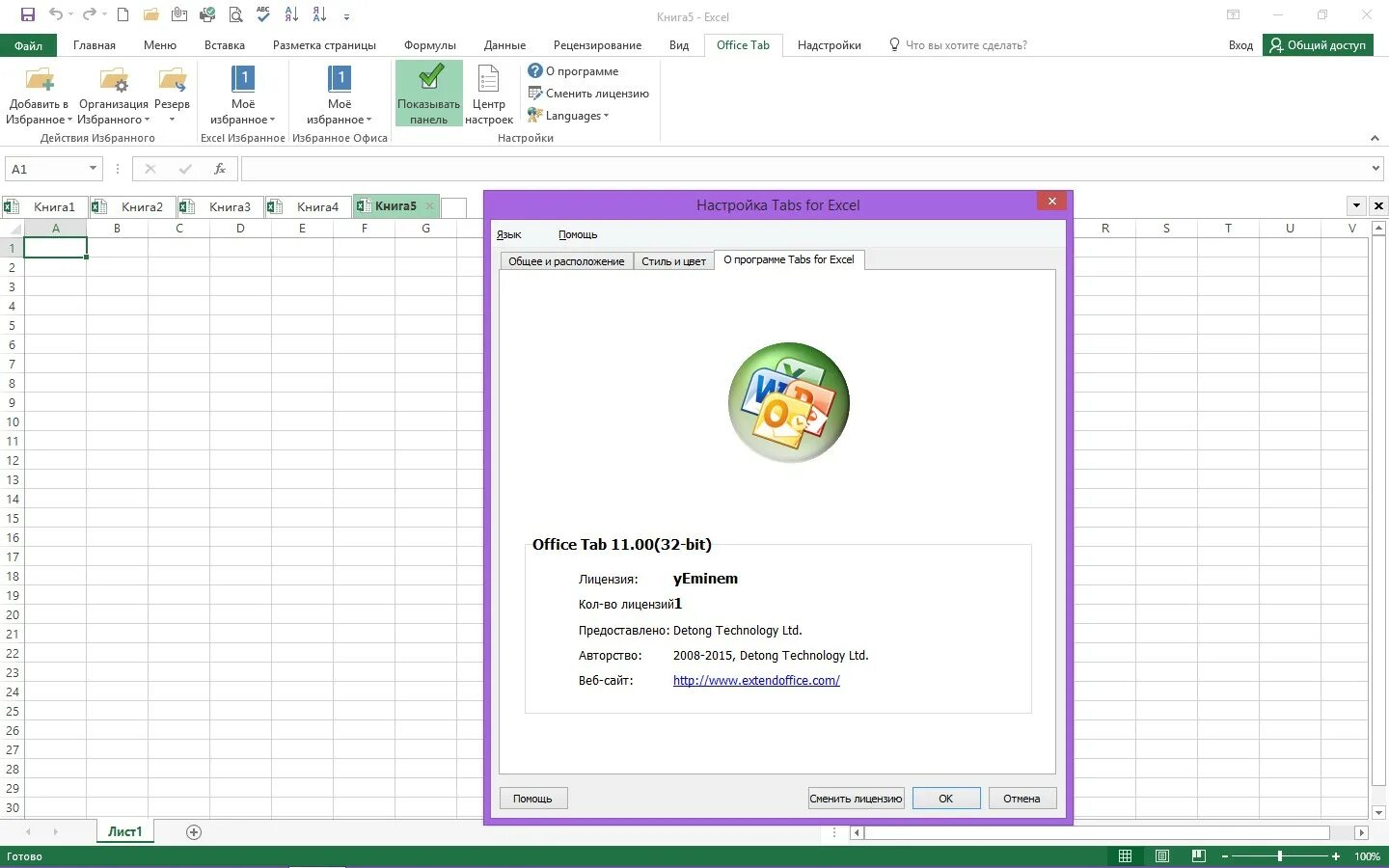Undo the last action in the quick access toolbar

point(56,14)
